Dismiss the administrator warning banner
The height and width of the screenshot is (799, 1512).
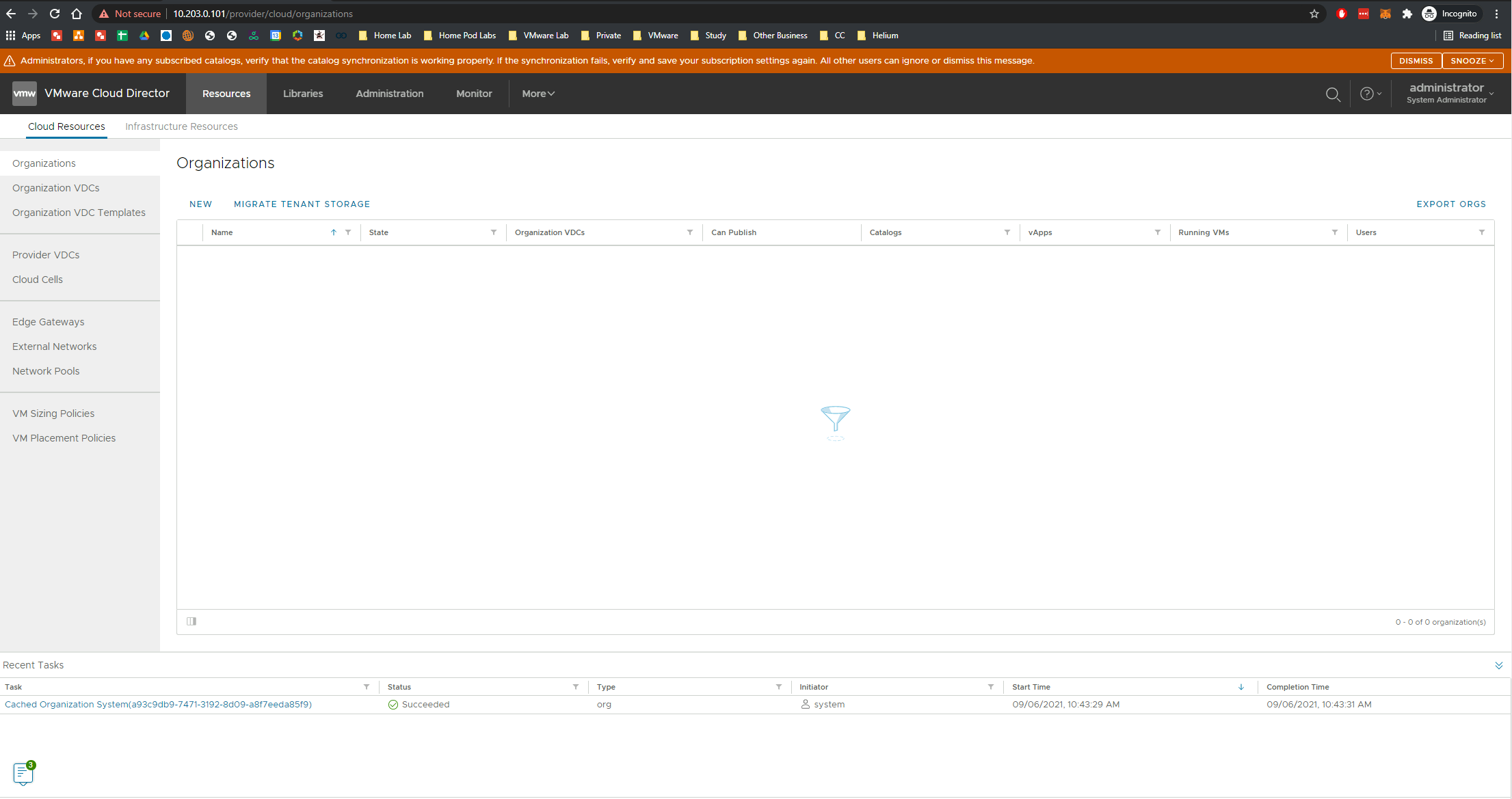1416,61
